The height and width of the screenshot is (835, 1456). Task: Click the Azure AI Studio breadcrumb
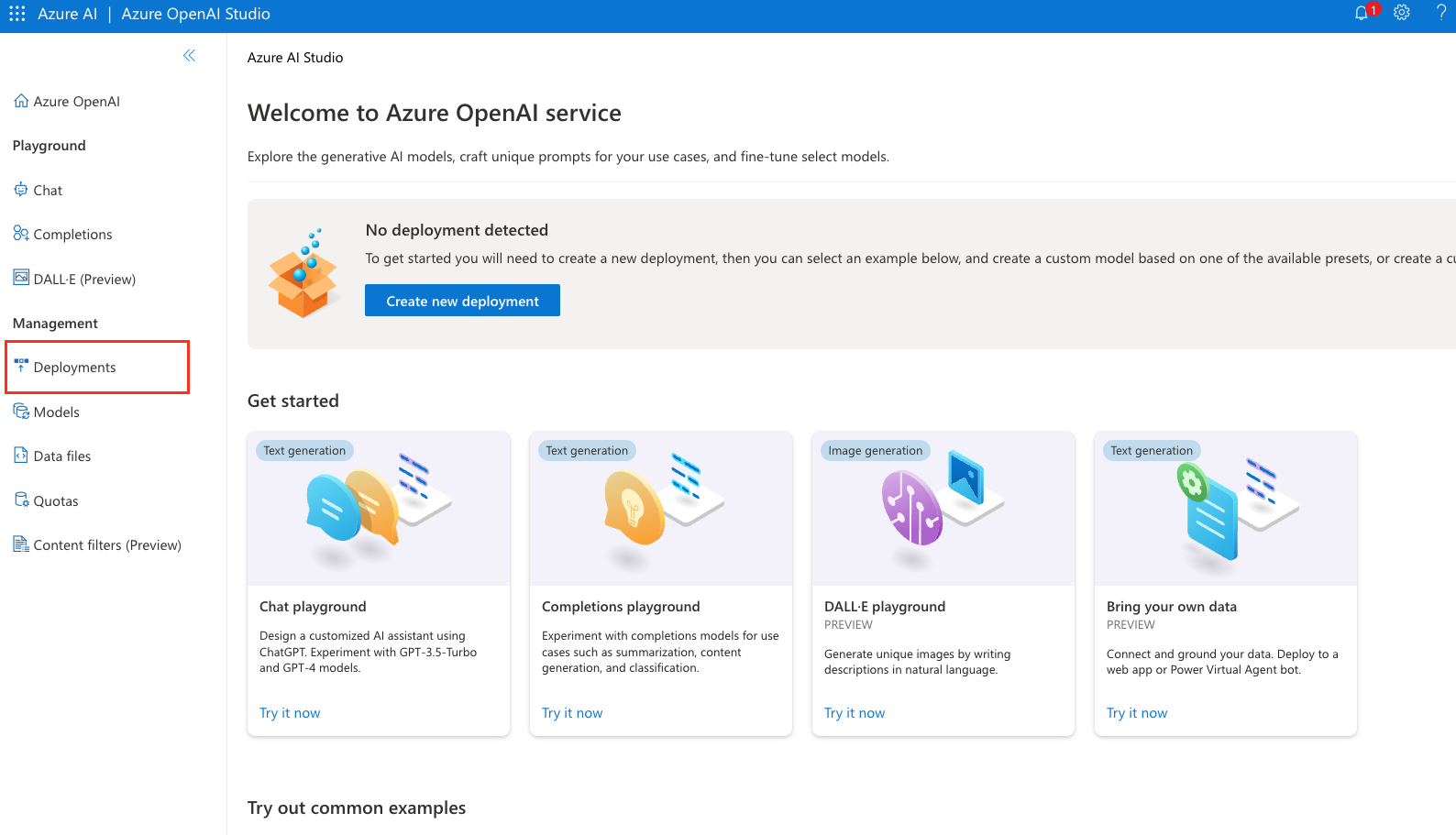(x=295, y=57)
